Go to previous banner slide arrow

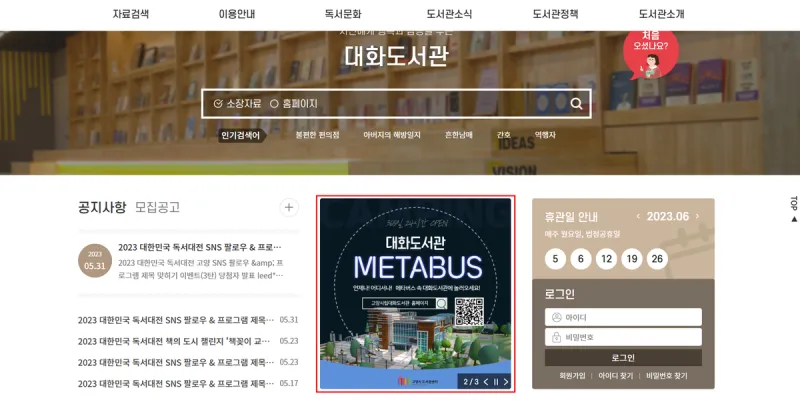pyautogui.click(x=486, y=382)
